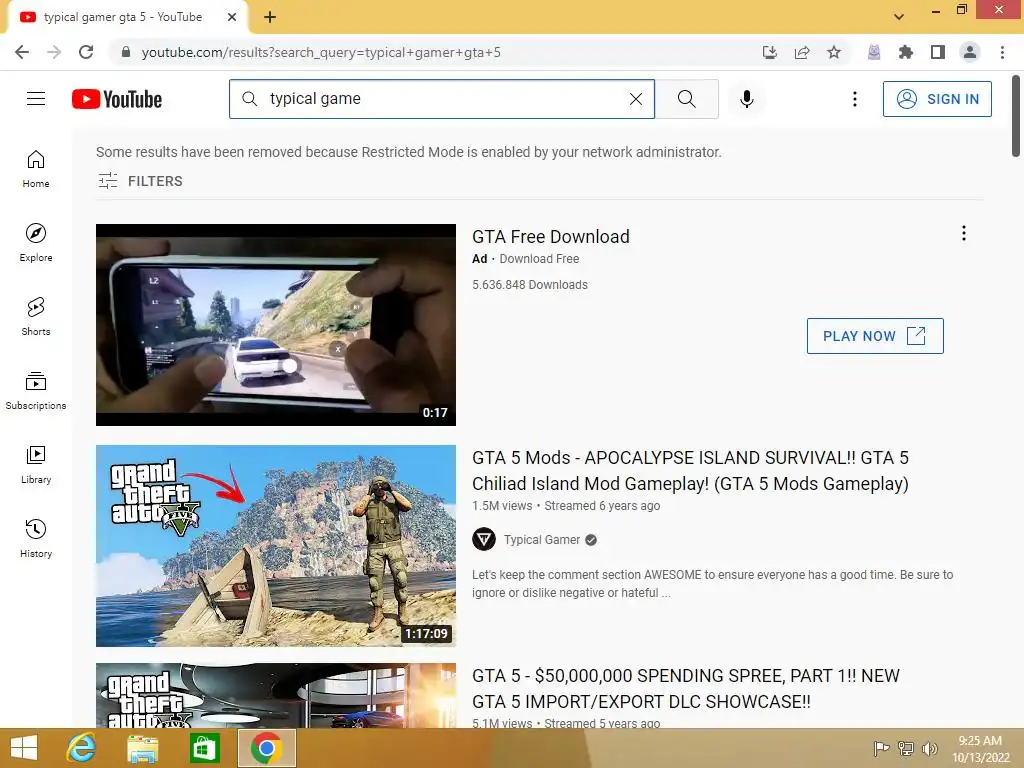The image size is (1024, 768).
Task: Open File Explorer from the taskbar
Action: [x=142, y=748]
